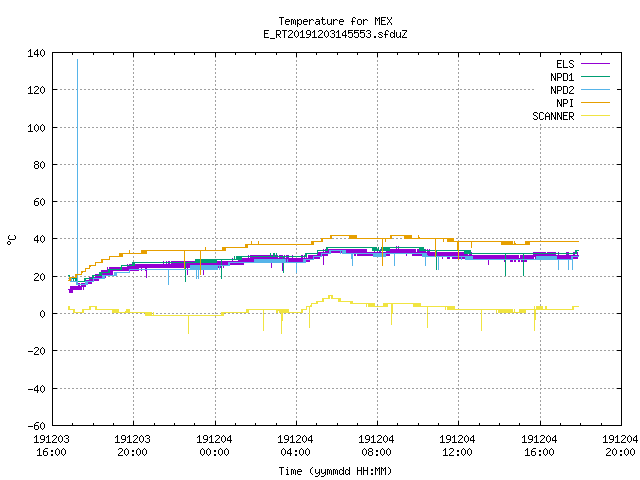Click the blue NPD2 legend line sample

[595, 90]
